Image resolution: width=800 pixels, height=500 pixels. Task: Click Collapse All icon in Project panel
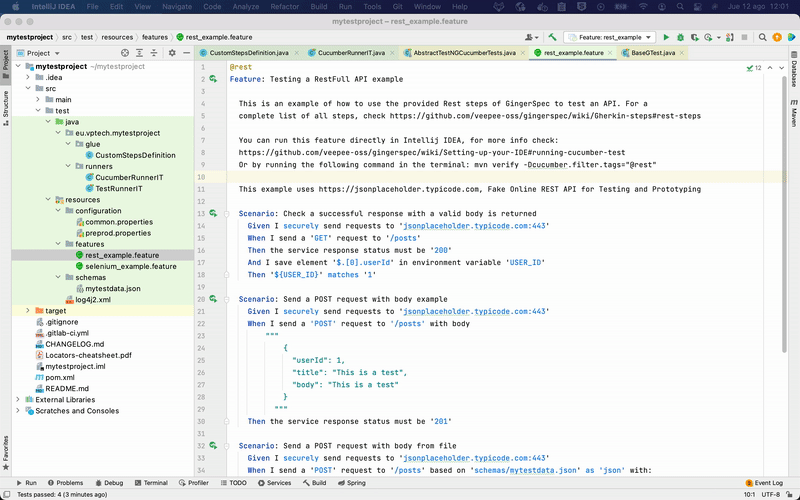pos(154,53)
